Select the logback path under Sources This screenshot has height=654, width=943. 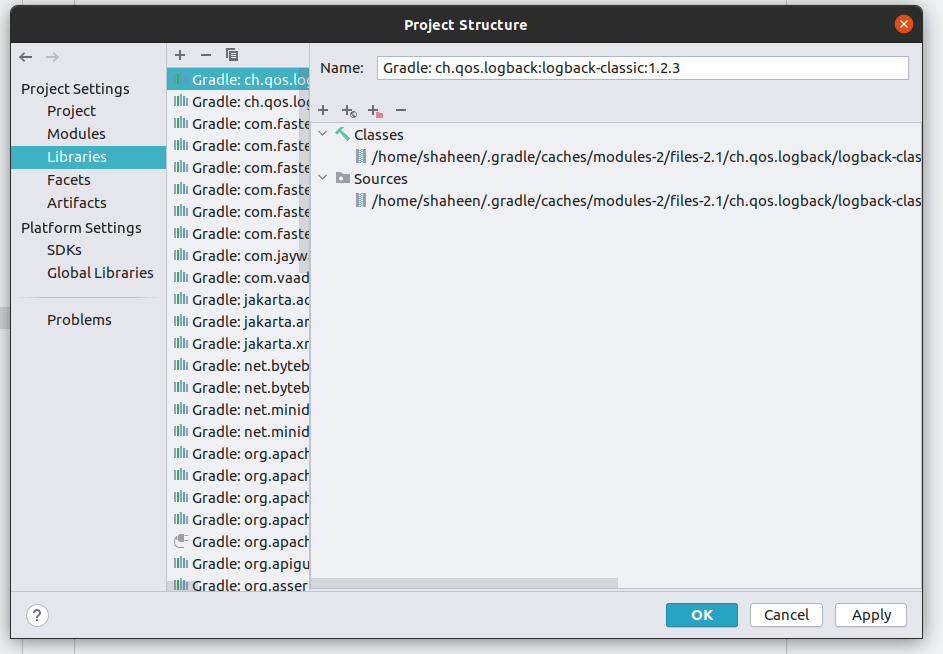(647, 201)
